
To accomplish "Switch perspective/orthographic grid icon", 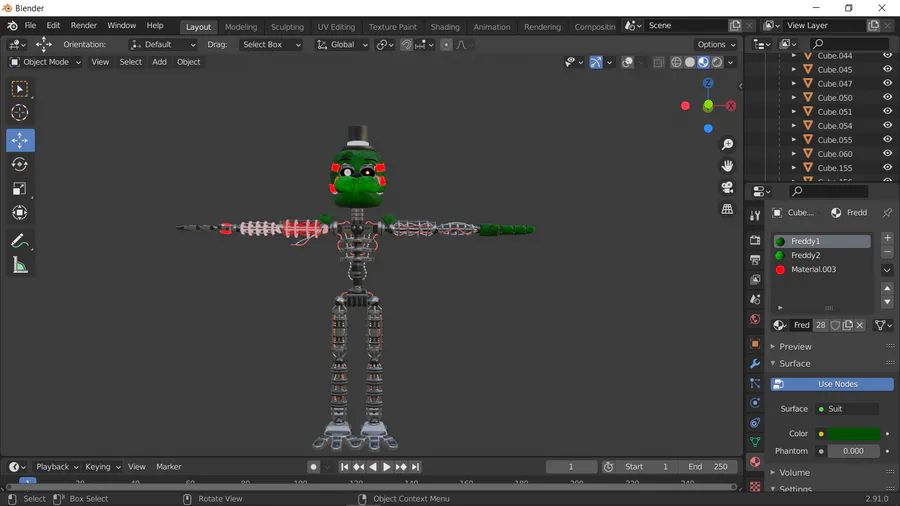I will coord(727,209).
